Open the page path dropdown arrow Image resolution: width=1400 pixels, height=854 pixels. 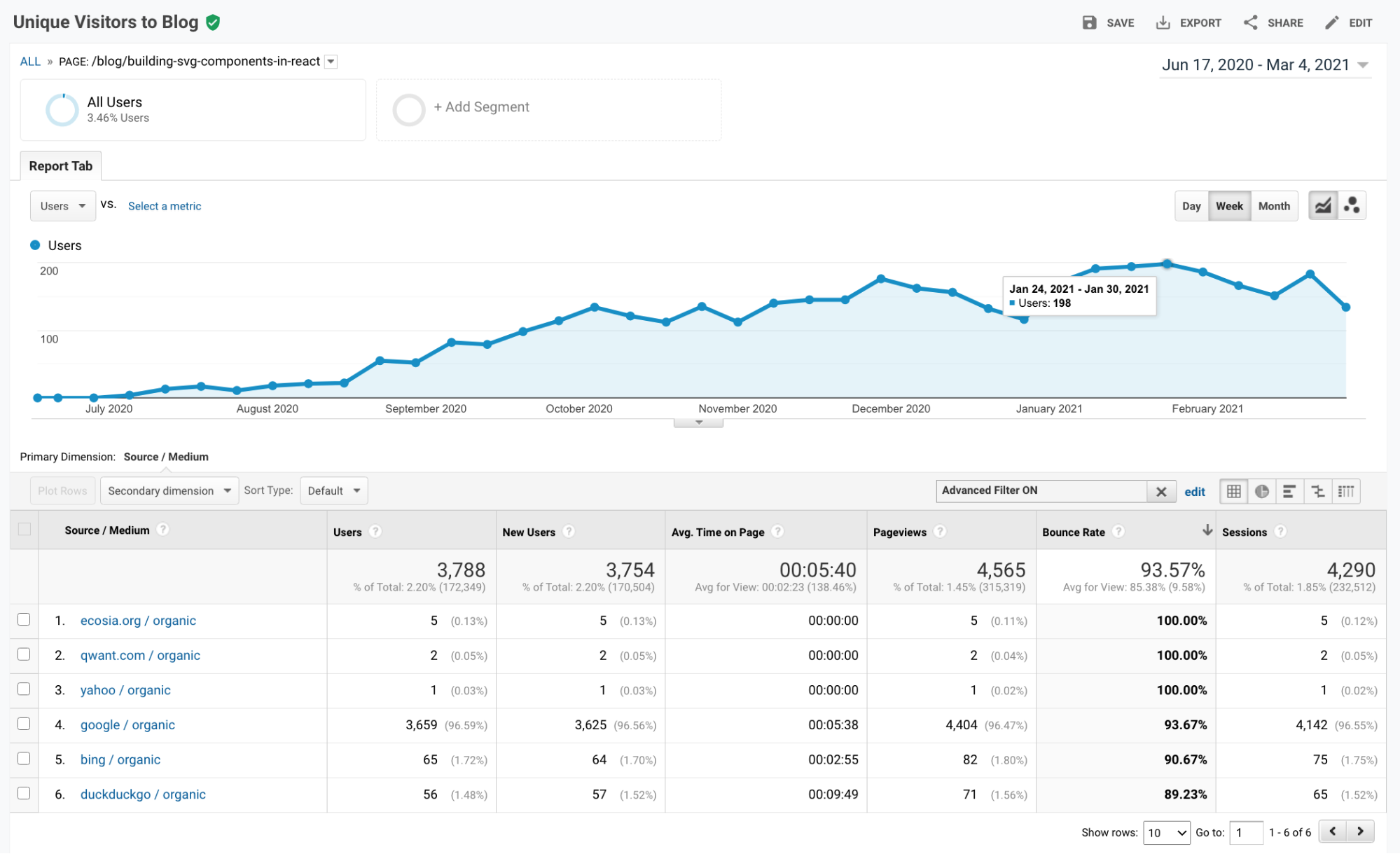[331, 62]
